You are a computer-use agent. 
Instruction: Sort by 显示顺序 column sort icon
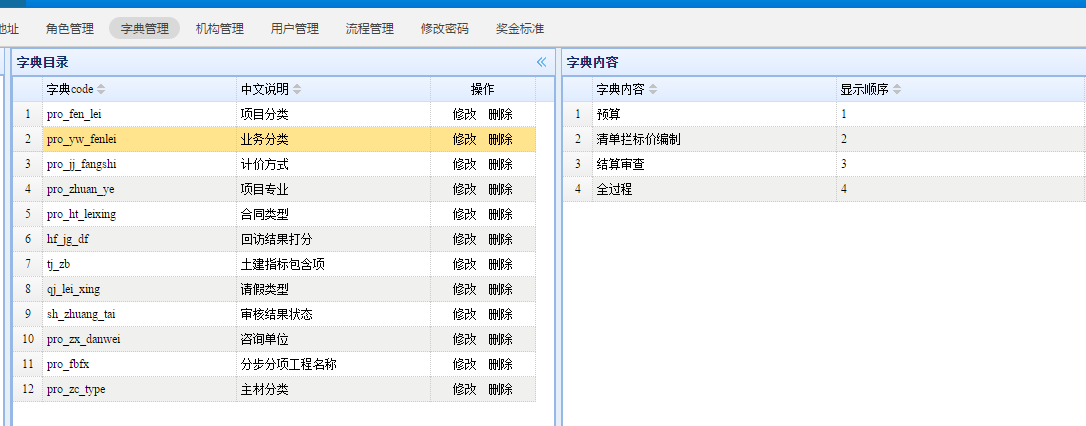click(897, 90)
